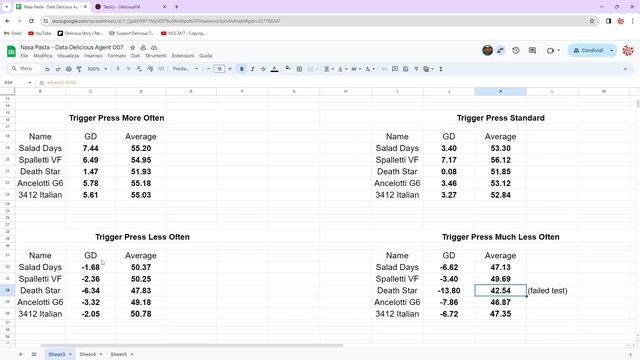Open the Strumenti menu
The image size is (640, 360).
coord(156,56)
